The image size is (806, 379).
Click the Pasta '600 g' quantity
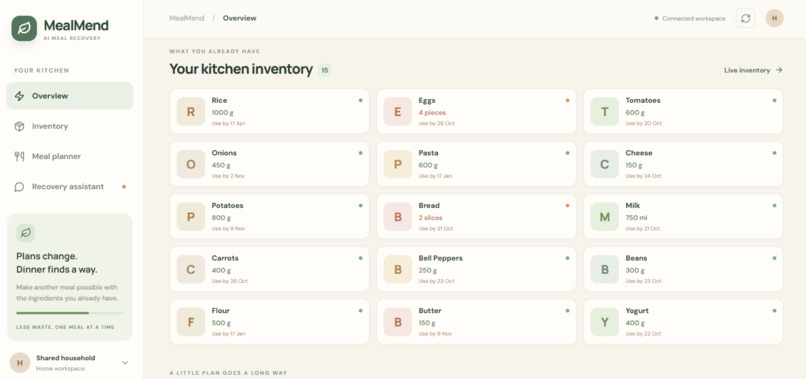click(x=428, y=165)
